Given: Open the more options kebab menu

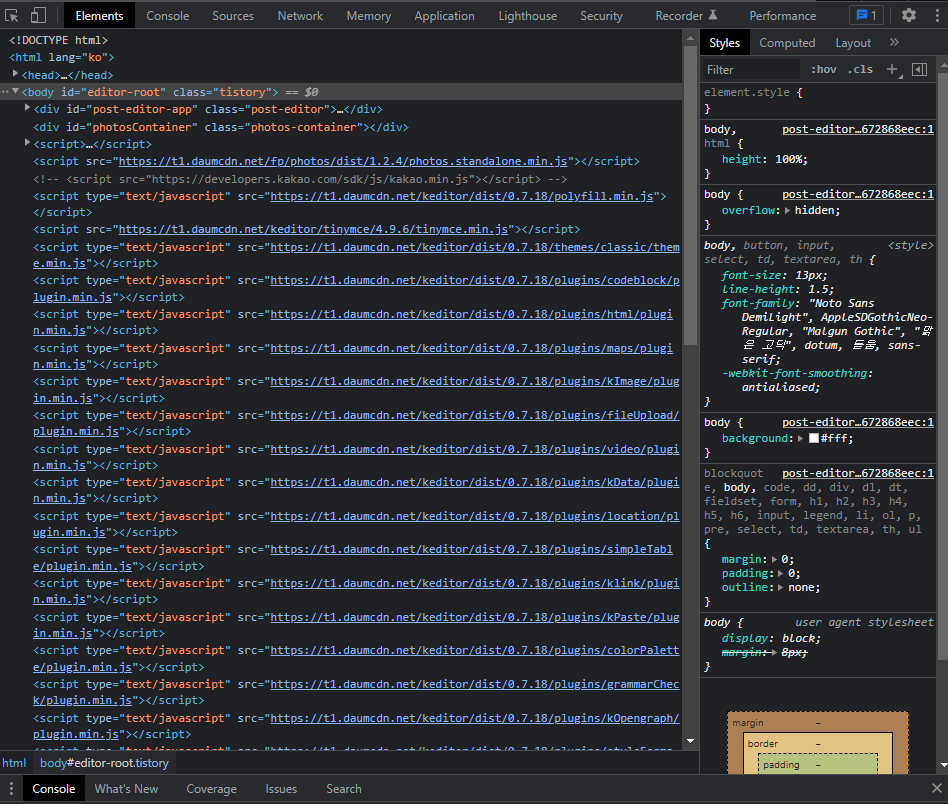Looking at the screenshot, I should point(937,15).
